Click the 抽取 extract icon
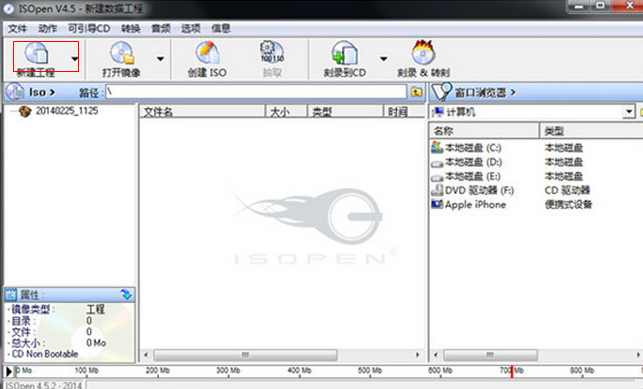Image resolution: width=643 pixels, height=389 pixels. pos(272,52)
